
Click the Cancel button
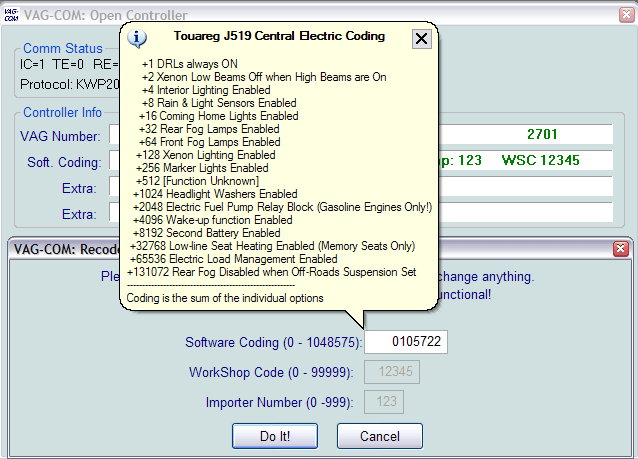(380, 436)
